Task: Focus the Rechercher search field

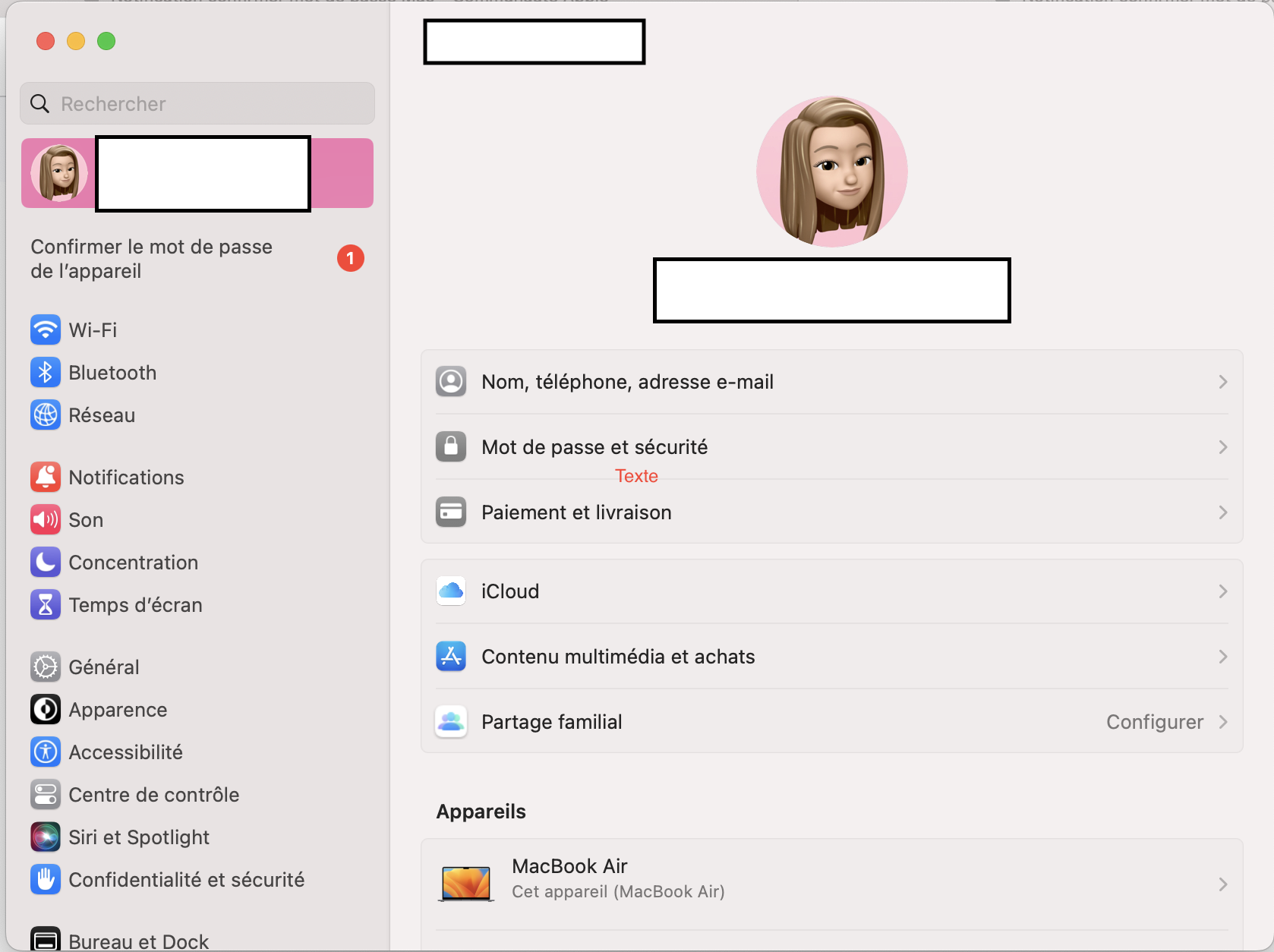Action: 197,103
